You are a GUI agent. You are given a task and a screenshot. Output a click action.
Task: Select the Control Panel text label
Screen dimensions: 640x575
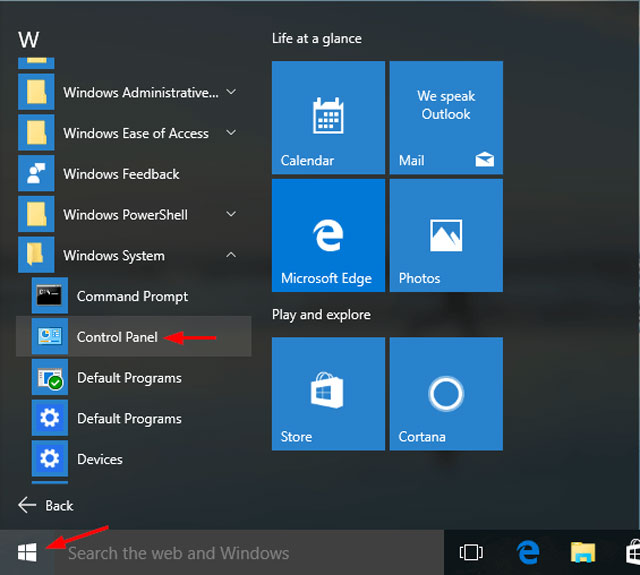tap(117, 337)
